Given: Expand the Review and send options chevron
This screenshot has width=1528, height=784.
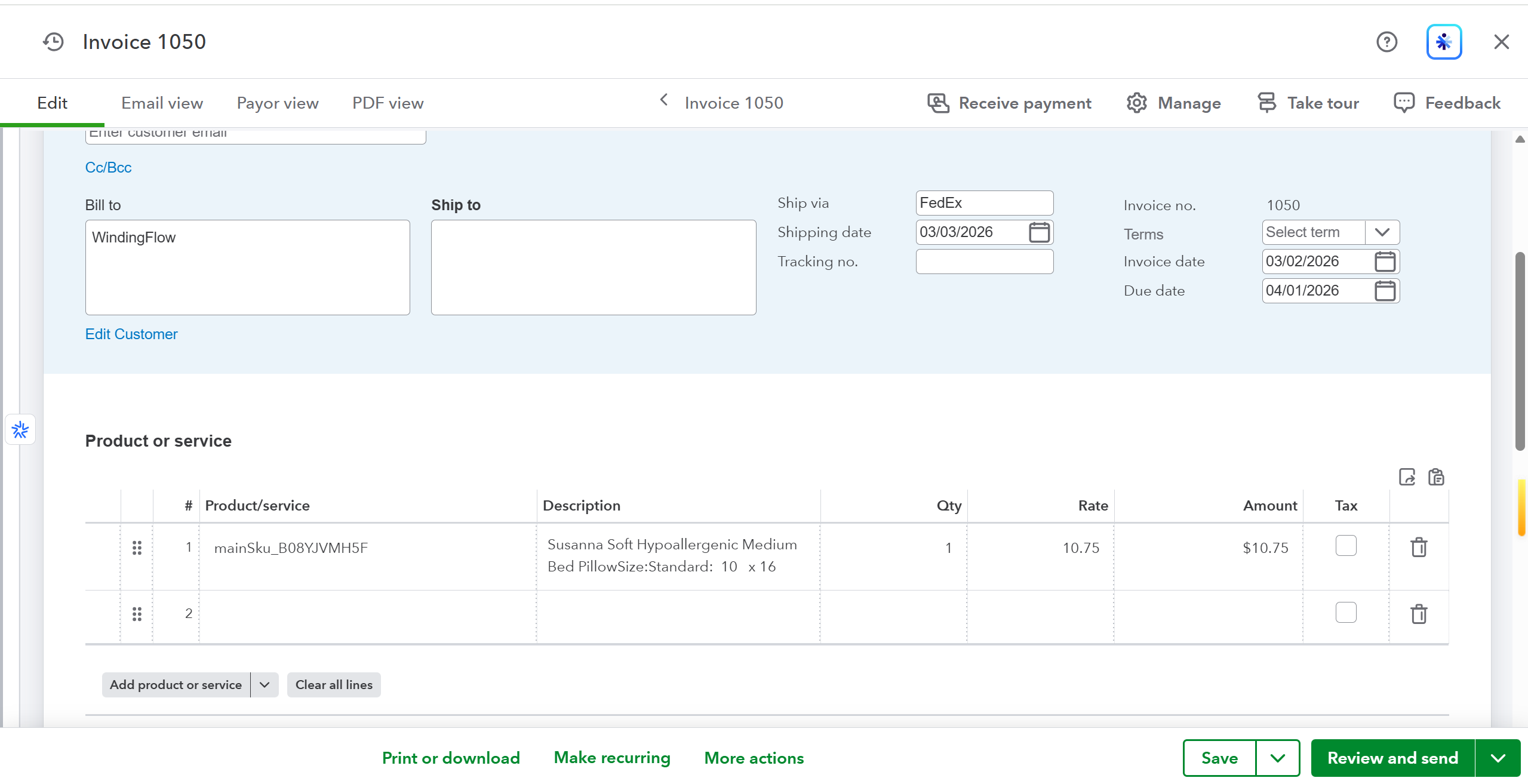Looking at the screenshot, I should pos(1499,758).
